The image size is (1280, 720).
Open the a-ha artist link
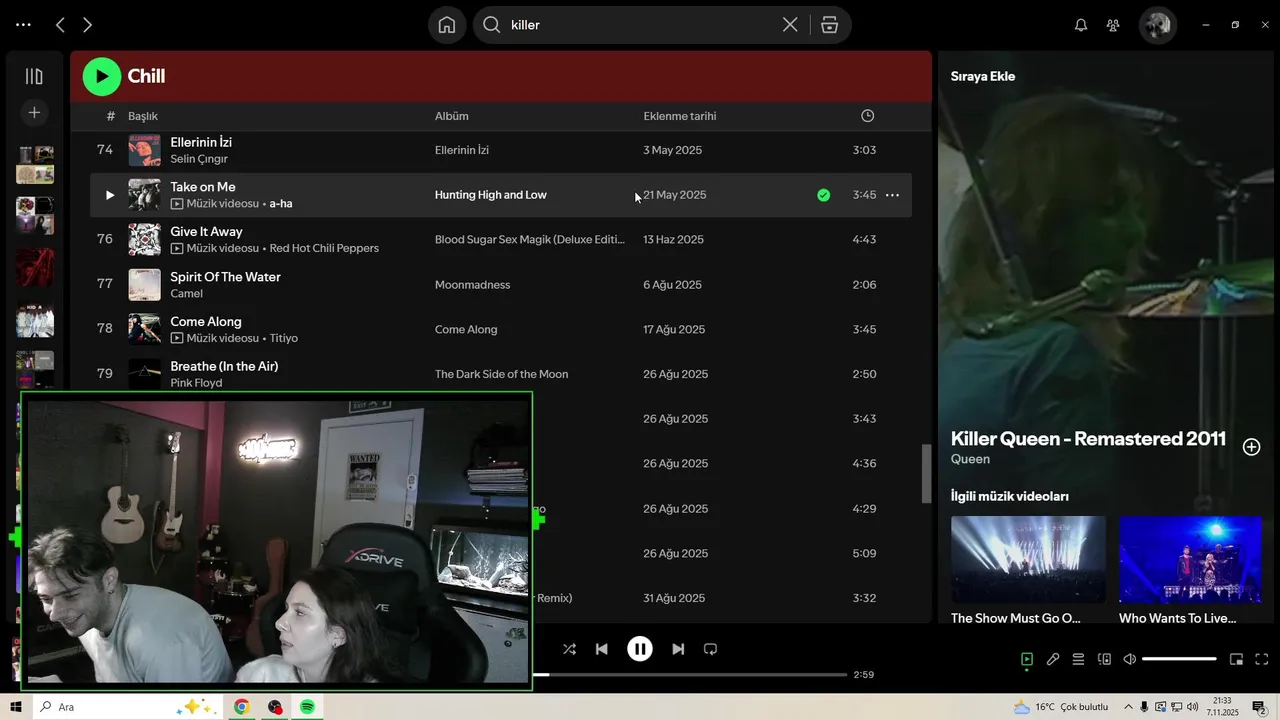[281, 204]
